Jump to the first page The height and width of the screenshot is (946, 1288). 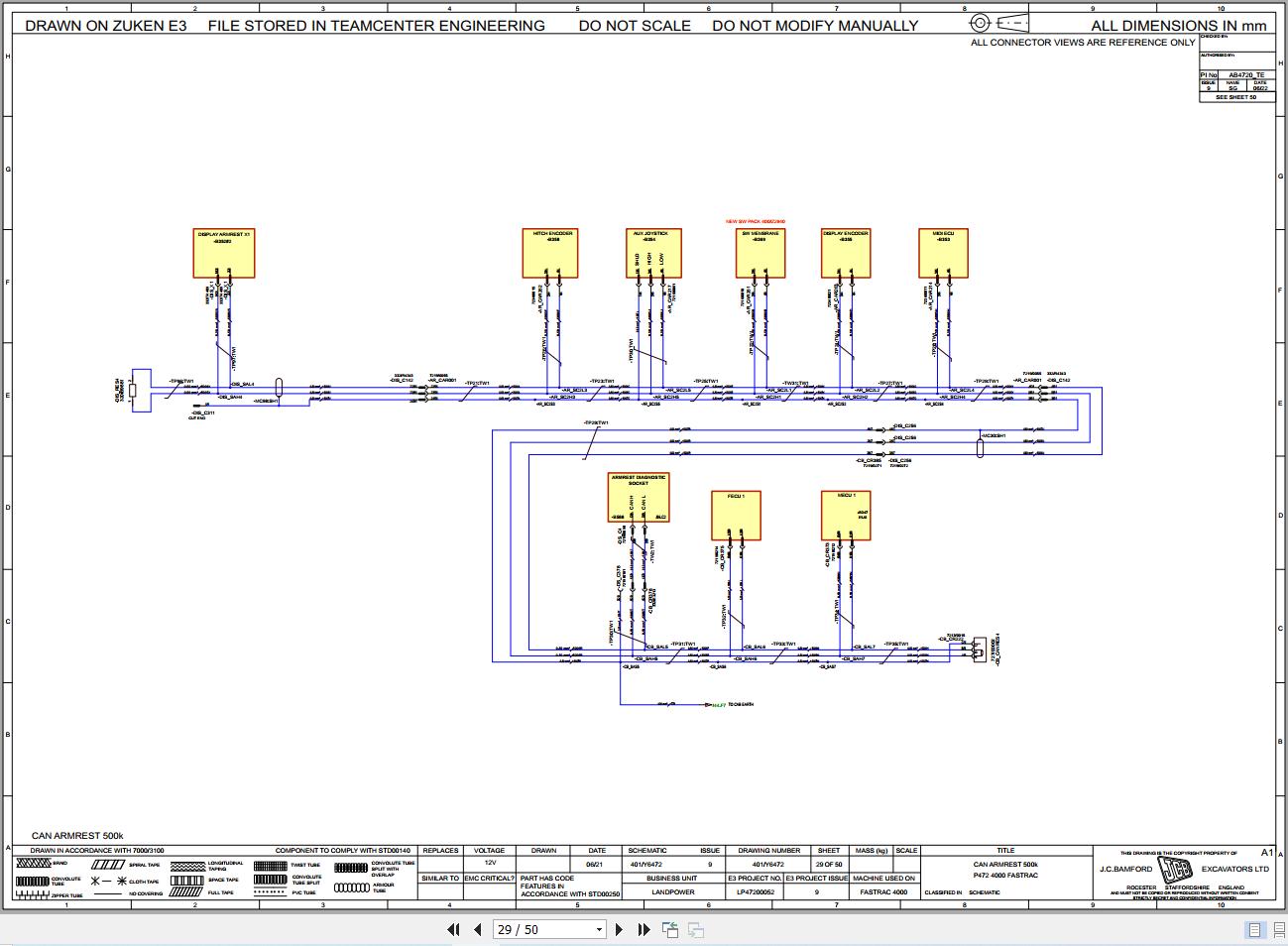[452, 929]
